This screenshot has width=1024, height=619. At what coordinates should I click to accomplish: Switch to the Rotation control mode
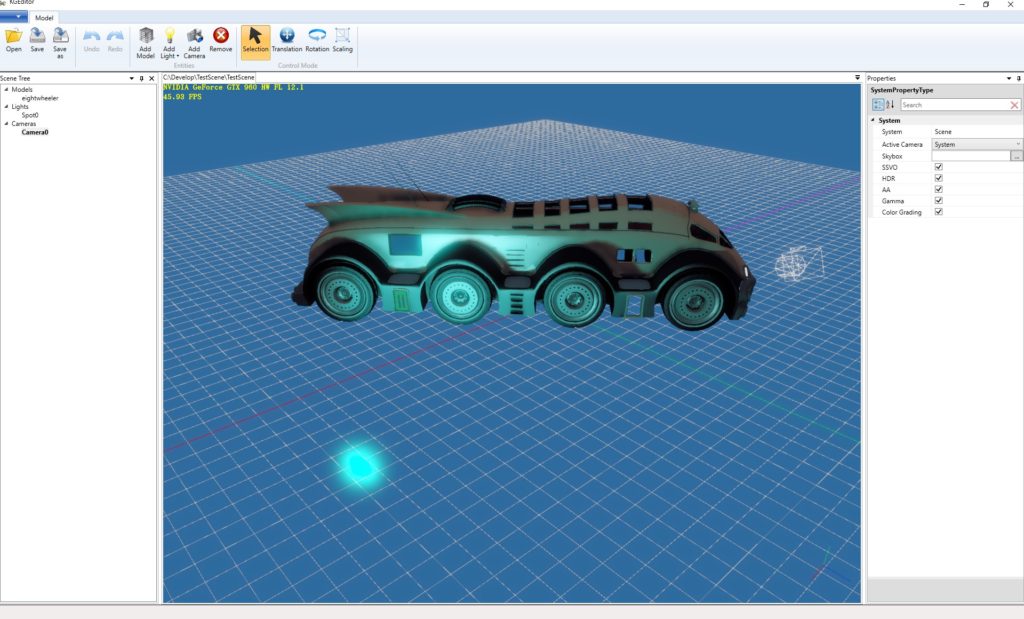click(317, 36)
